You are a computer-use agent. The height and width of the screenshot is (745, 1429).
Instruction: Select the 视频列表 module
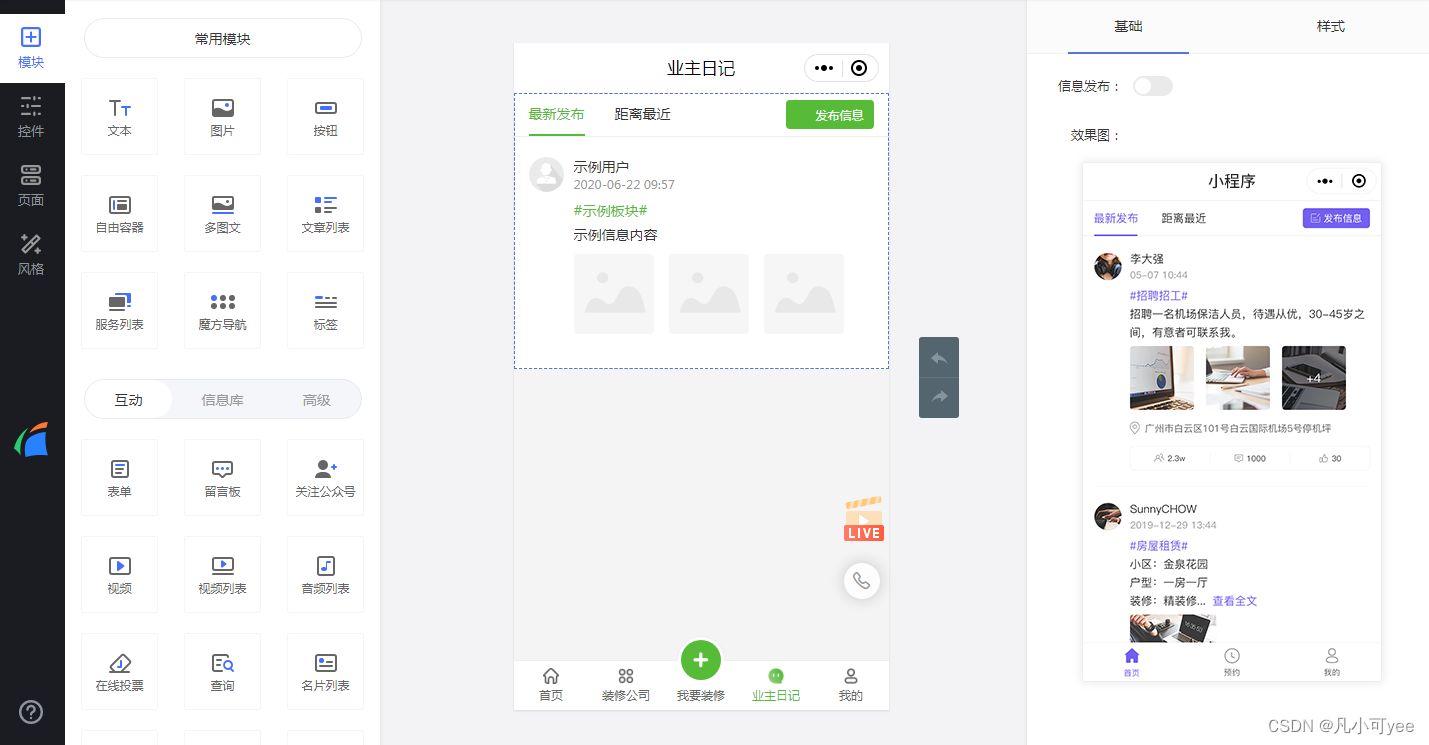[222, 575]
